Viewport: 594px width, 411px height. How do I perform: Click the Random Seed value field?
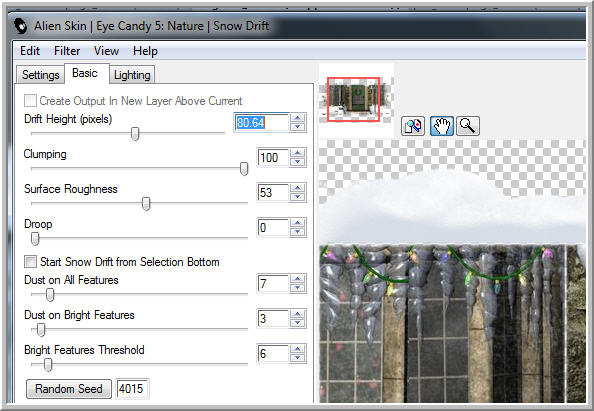pos(132,389)
